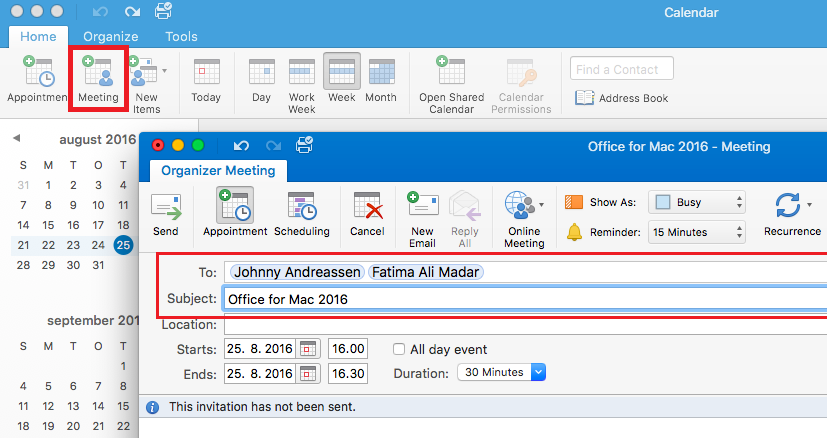Cancel the meeting
This screenshot has width=827, height=438.
tap(367, 214)
